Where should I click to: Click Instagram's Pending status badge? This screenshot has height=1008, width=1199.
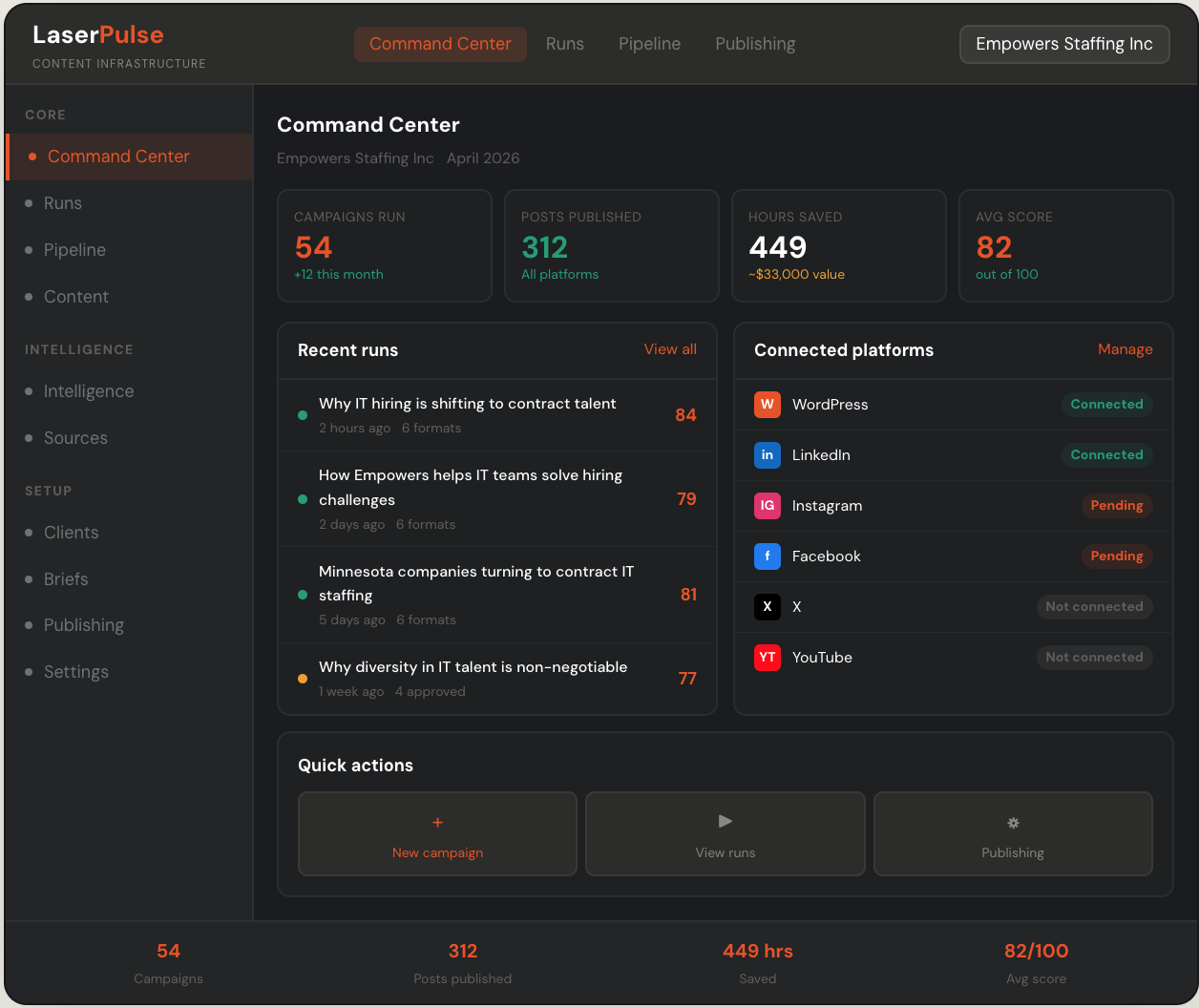[1116, 506]
